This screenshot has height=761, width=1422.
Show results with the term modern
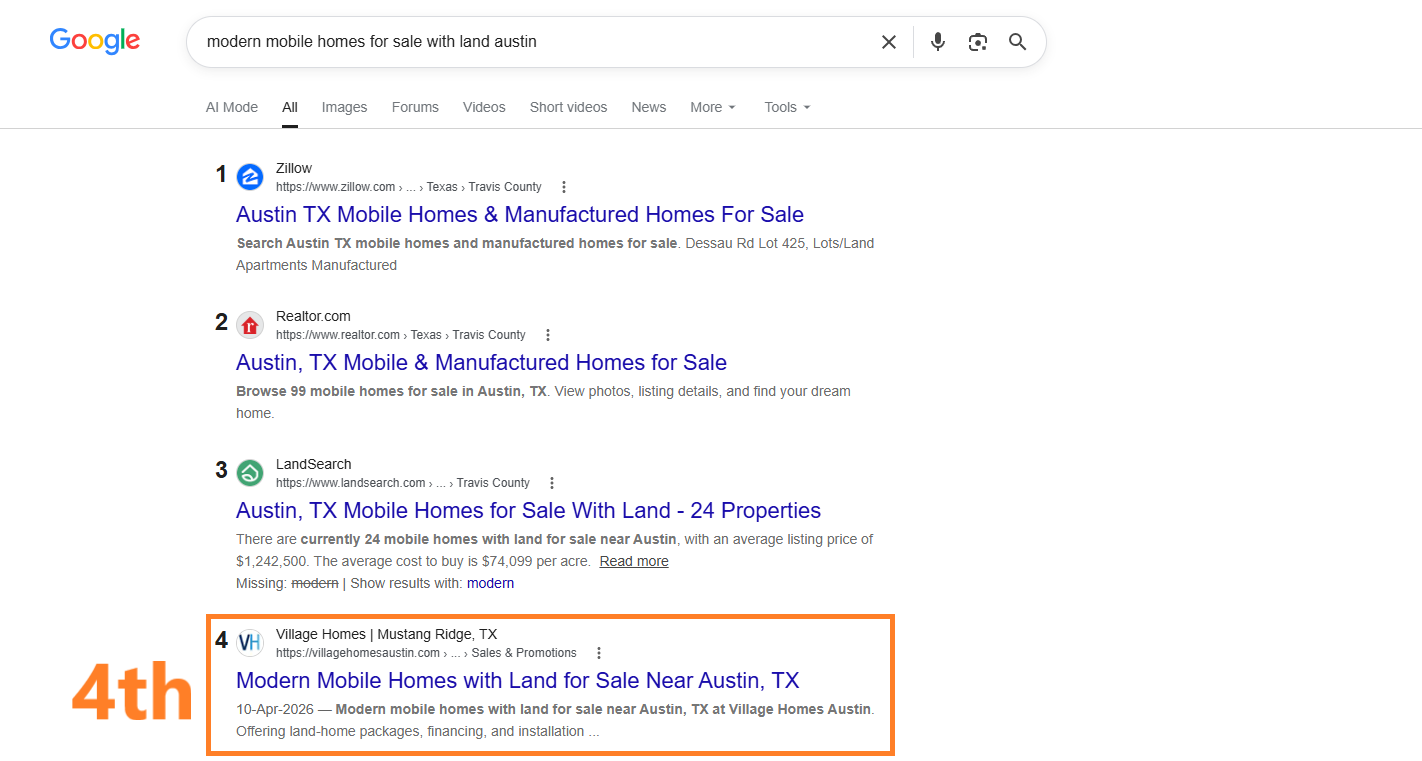click(490, 583)
